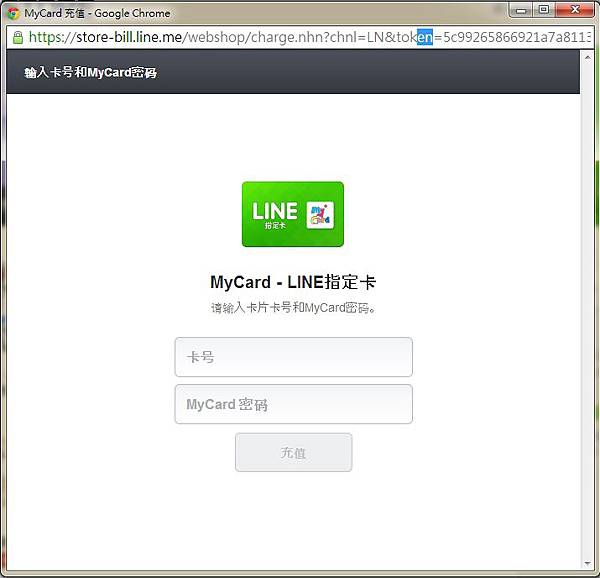
Task: Click the scrollbar up arrow
Action: click(x=588, y=57)
